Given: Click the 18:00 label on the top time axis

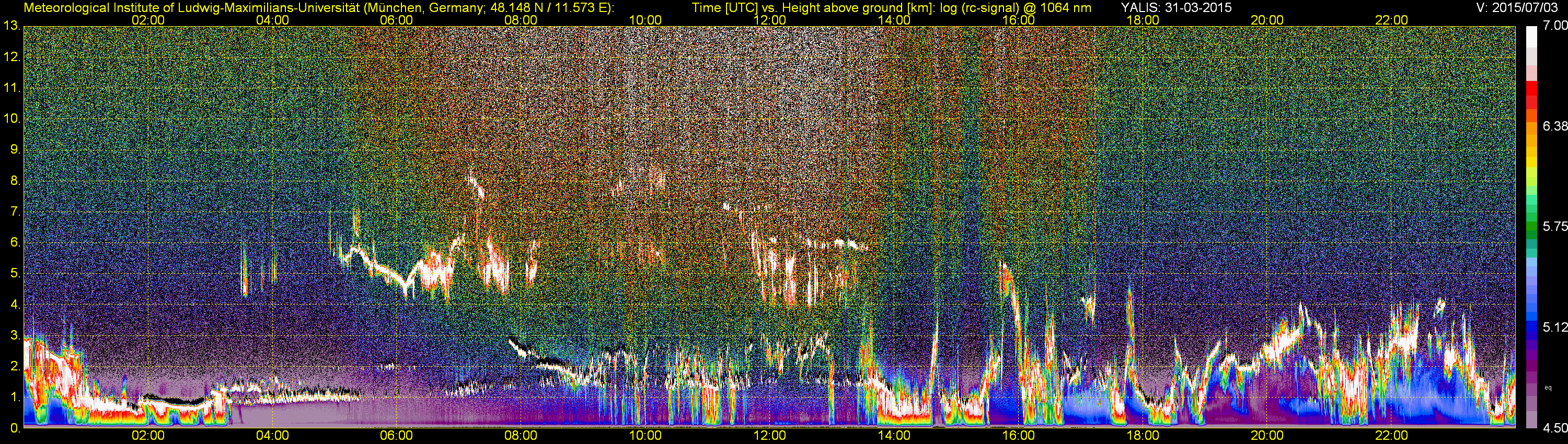Looking at the screenshot, I should click(1143, 20).
